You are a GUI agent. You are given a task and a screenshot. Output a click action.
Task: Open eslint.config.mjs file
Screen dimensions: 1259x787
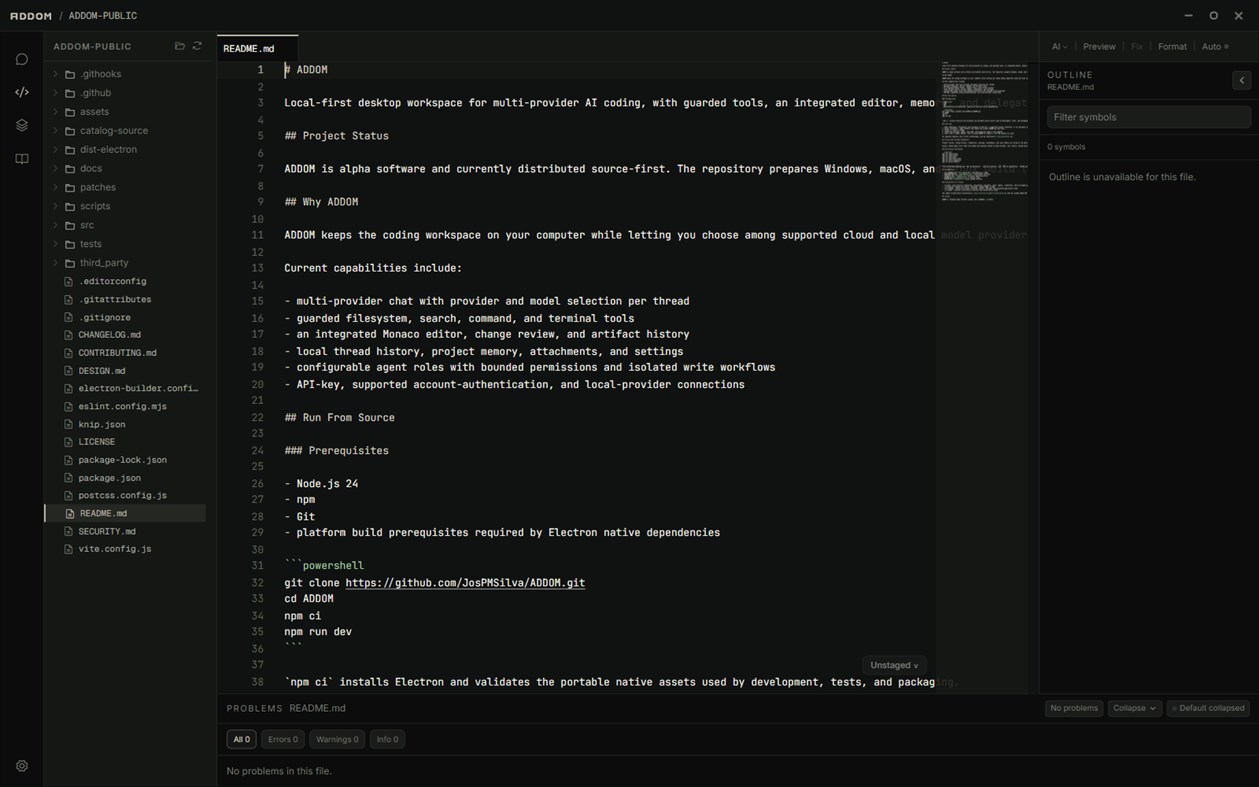pyautogui.click(x=125, y=406)
